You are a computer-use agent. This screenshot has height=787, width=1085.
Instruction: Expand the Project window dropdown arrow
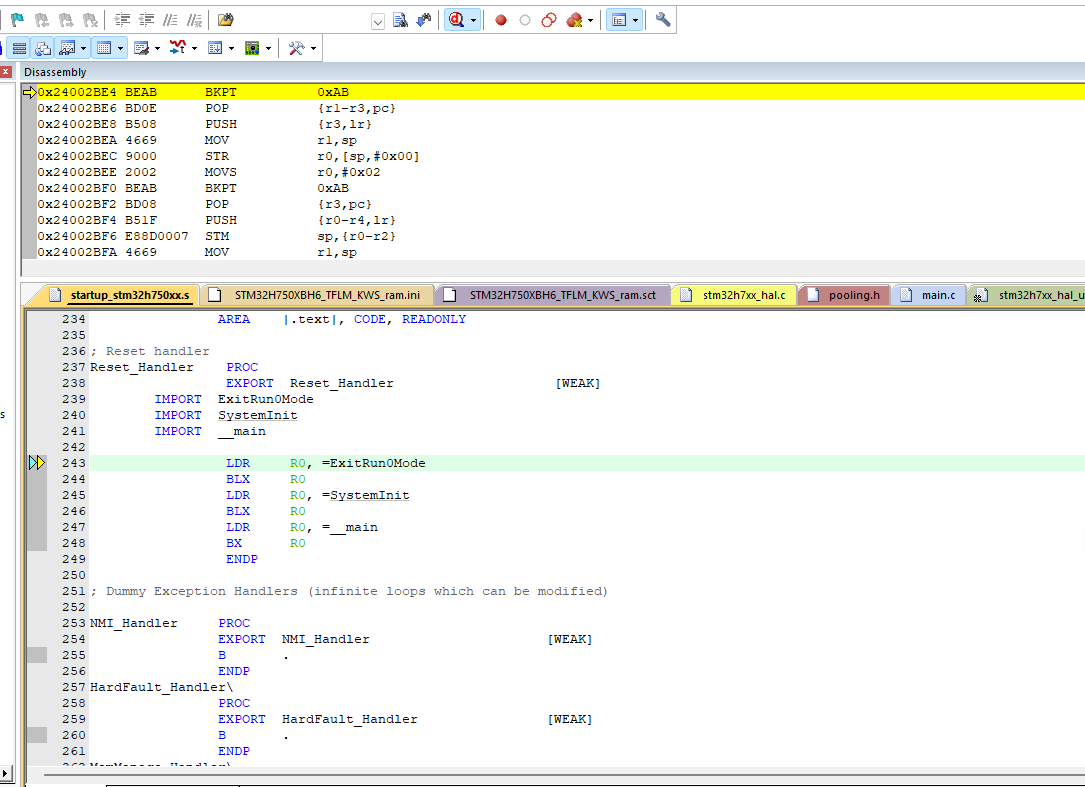point(635,21)
